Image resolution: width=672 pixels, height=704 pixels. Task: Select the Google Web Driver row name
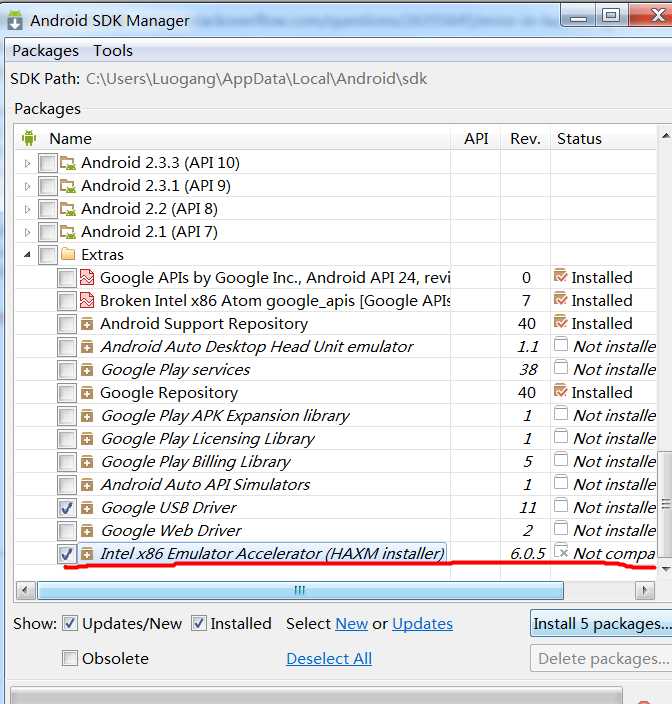pyautogui.click(x=171, y=531)
